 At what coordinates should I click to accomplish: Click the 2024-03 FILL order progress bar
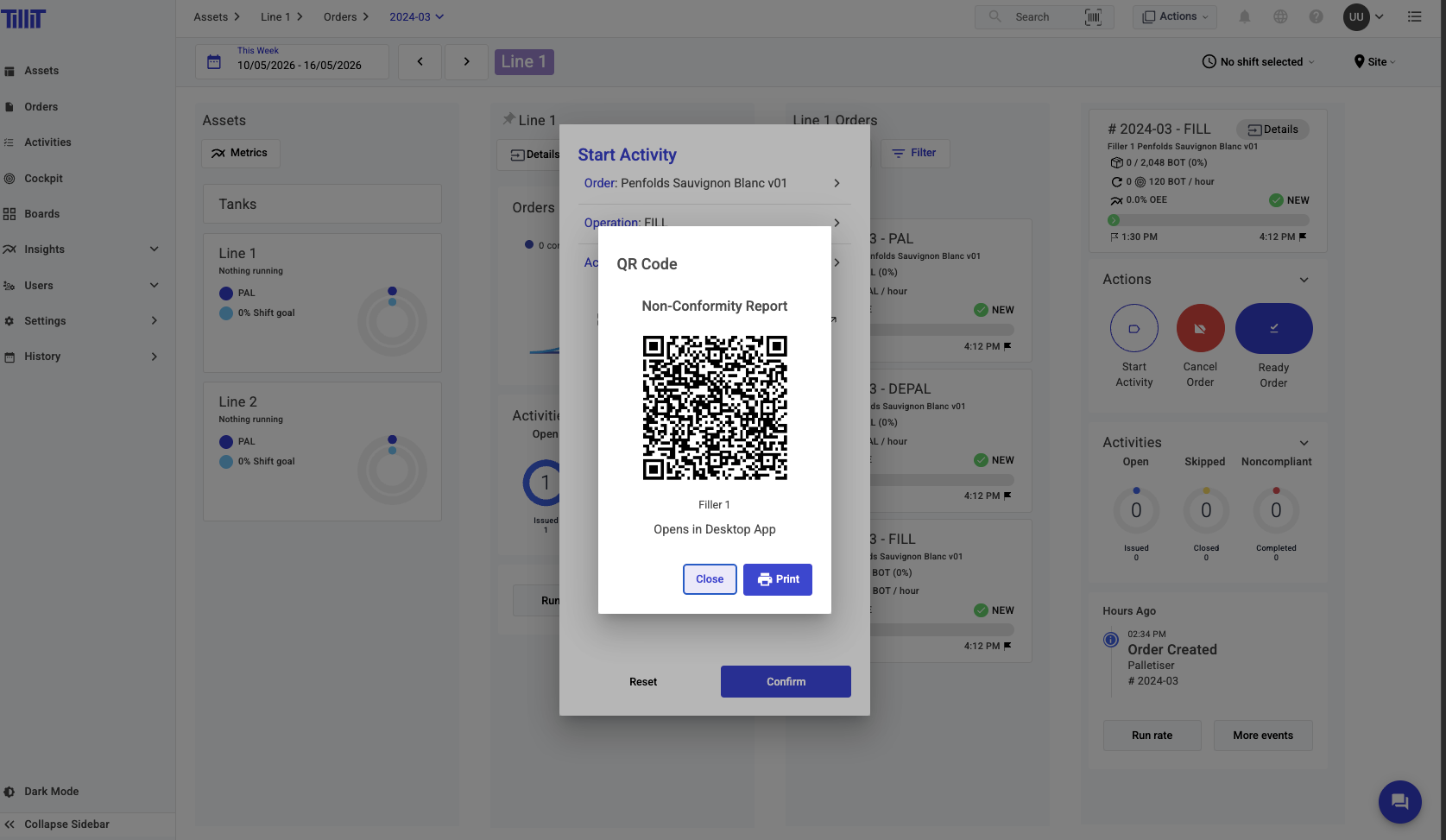coord(1209,220)
